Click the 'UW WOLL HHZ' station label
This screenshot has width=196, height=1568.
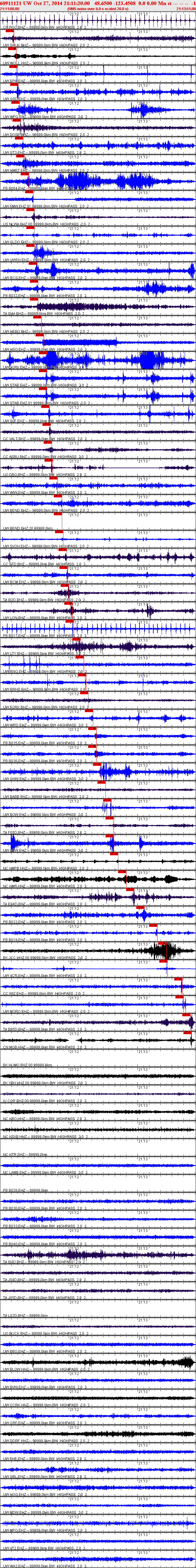[15, 63]
